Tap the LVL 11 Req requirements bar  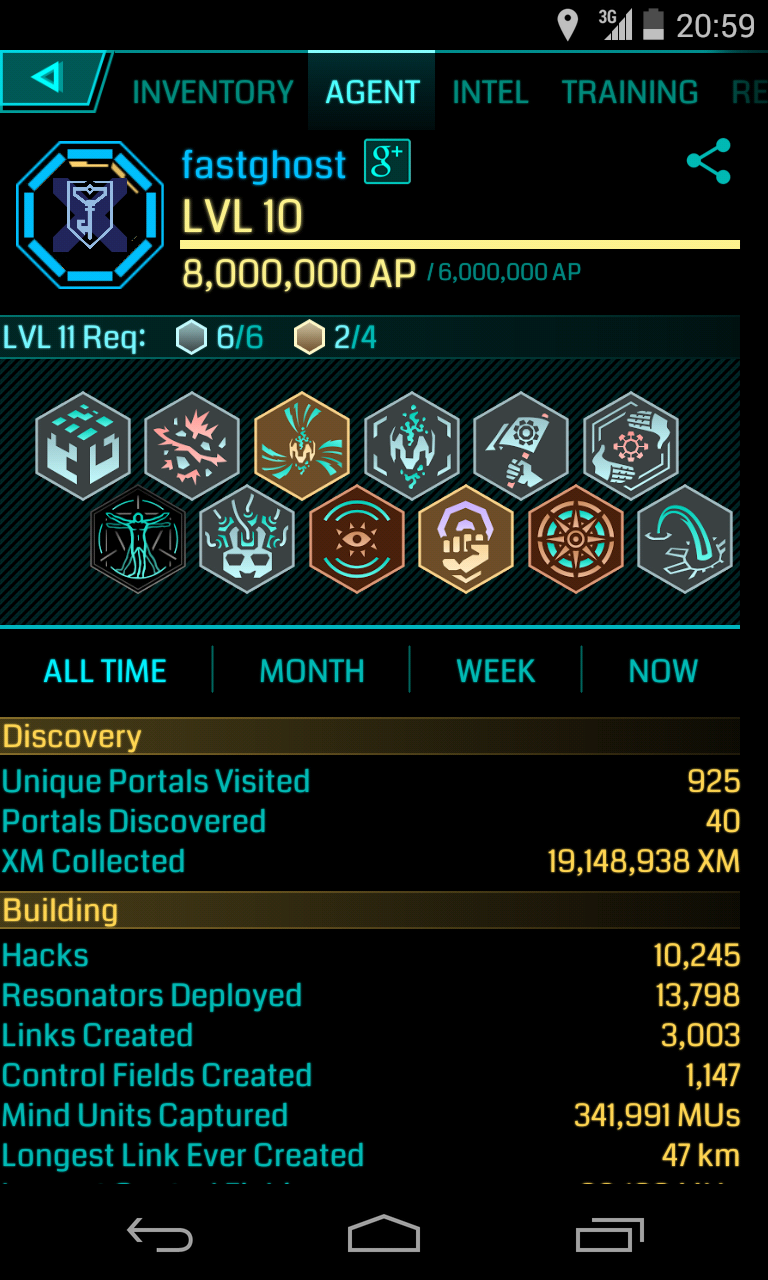click(370, 337)
